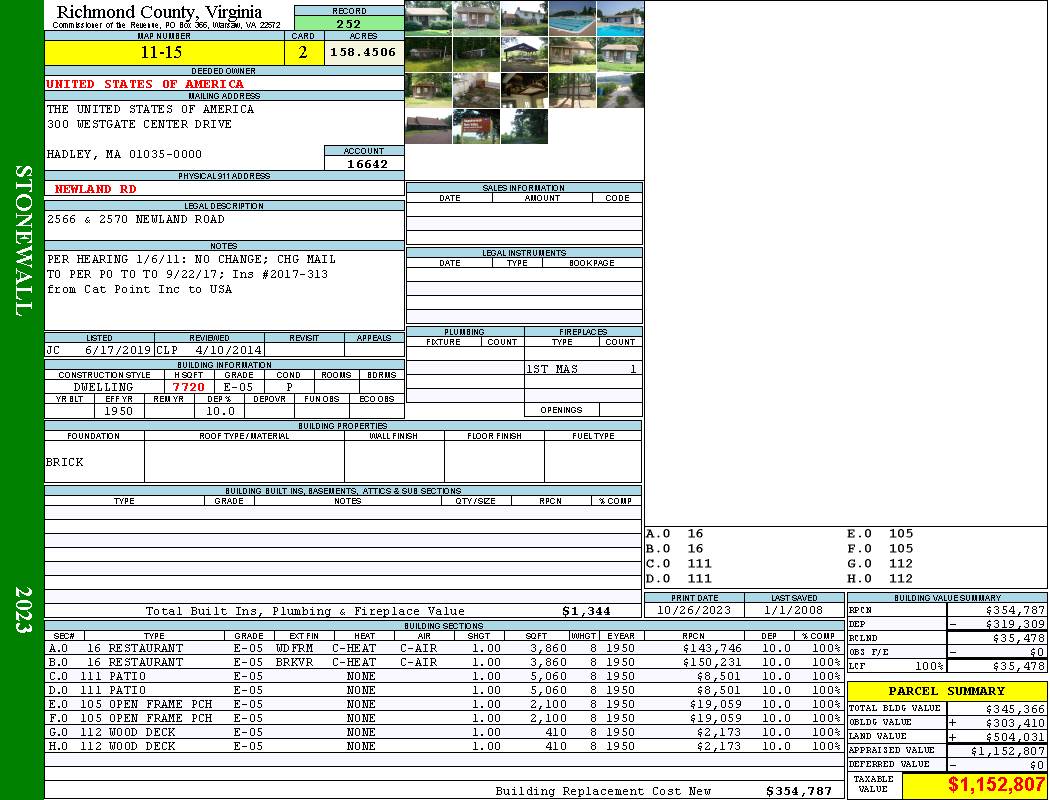Click the account number 16642
The height and width of the screenshot is (800, 1050).
coord(366,164)
